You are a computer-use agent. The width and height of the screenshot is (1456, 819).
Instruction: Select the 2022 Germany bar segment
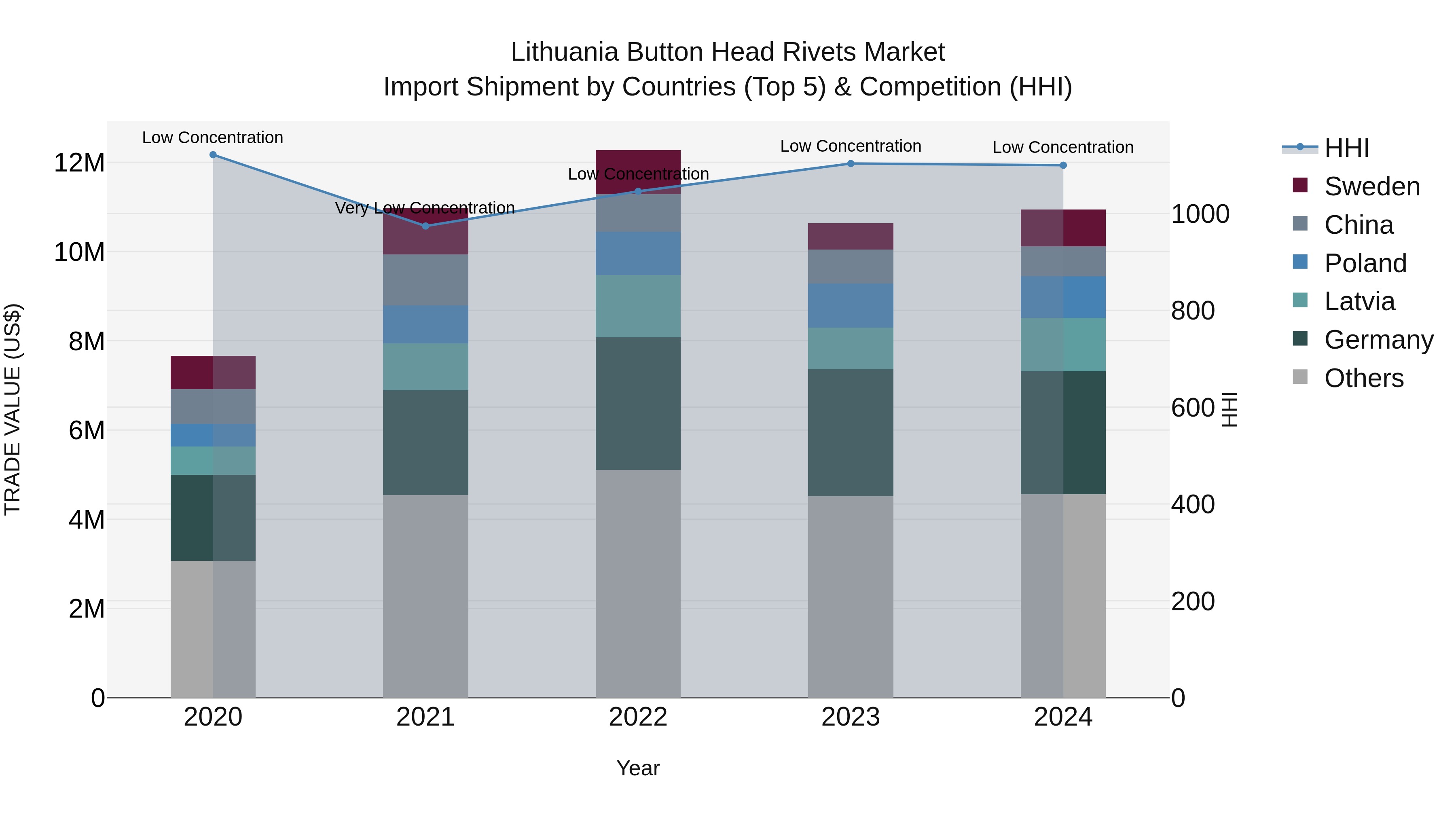tap(638, 404)
